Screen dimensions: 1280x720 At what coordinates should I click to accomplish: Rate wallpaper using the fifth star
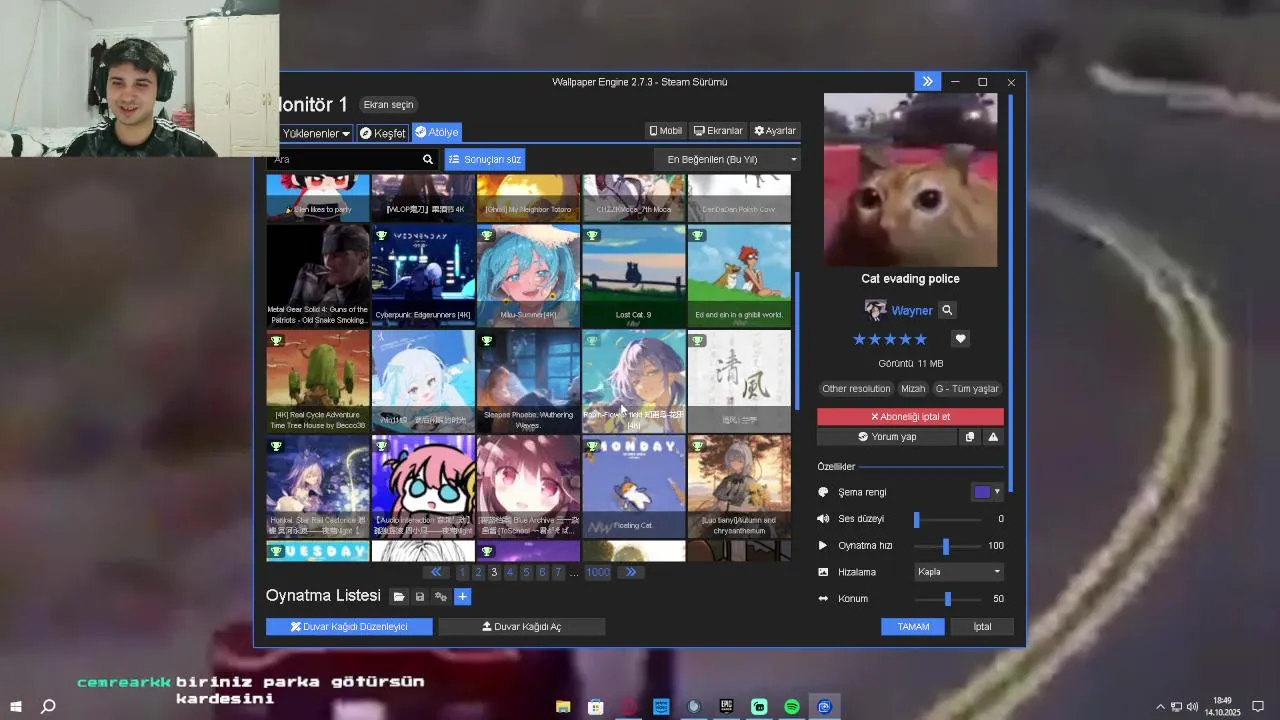click(921, 339)
